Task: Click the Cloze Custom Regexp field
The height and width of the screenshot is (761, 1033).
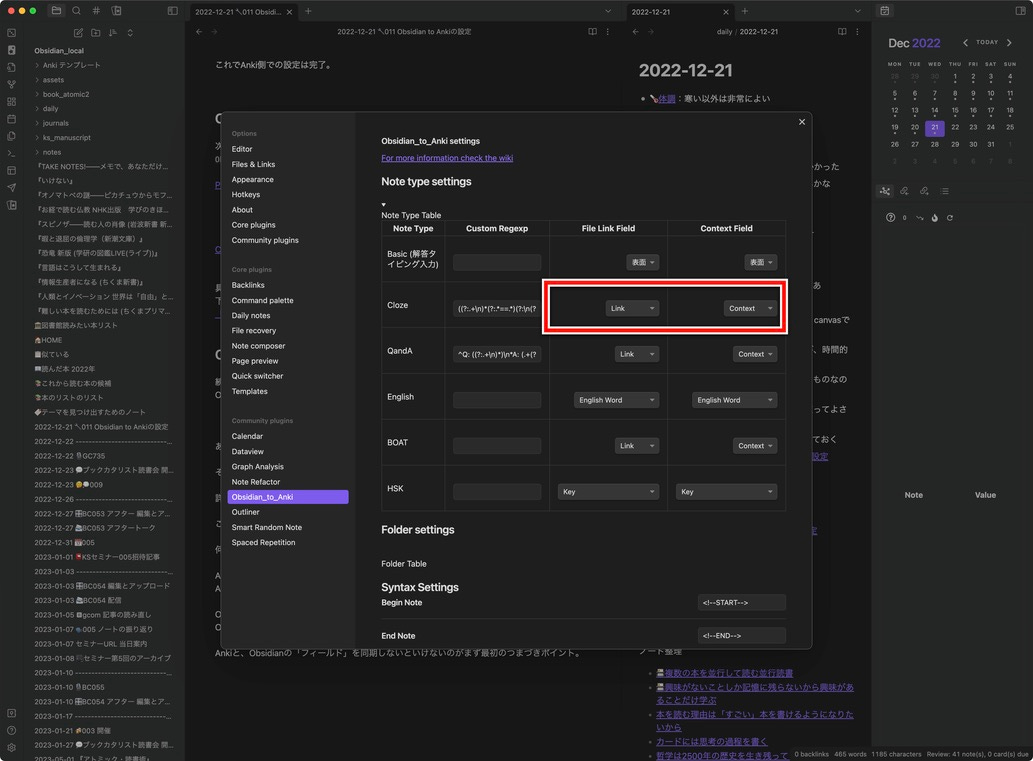Action: tap(497, 308)
